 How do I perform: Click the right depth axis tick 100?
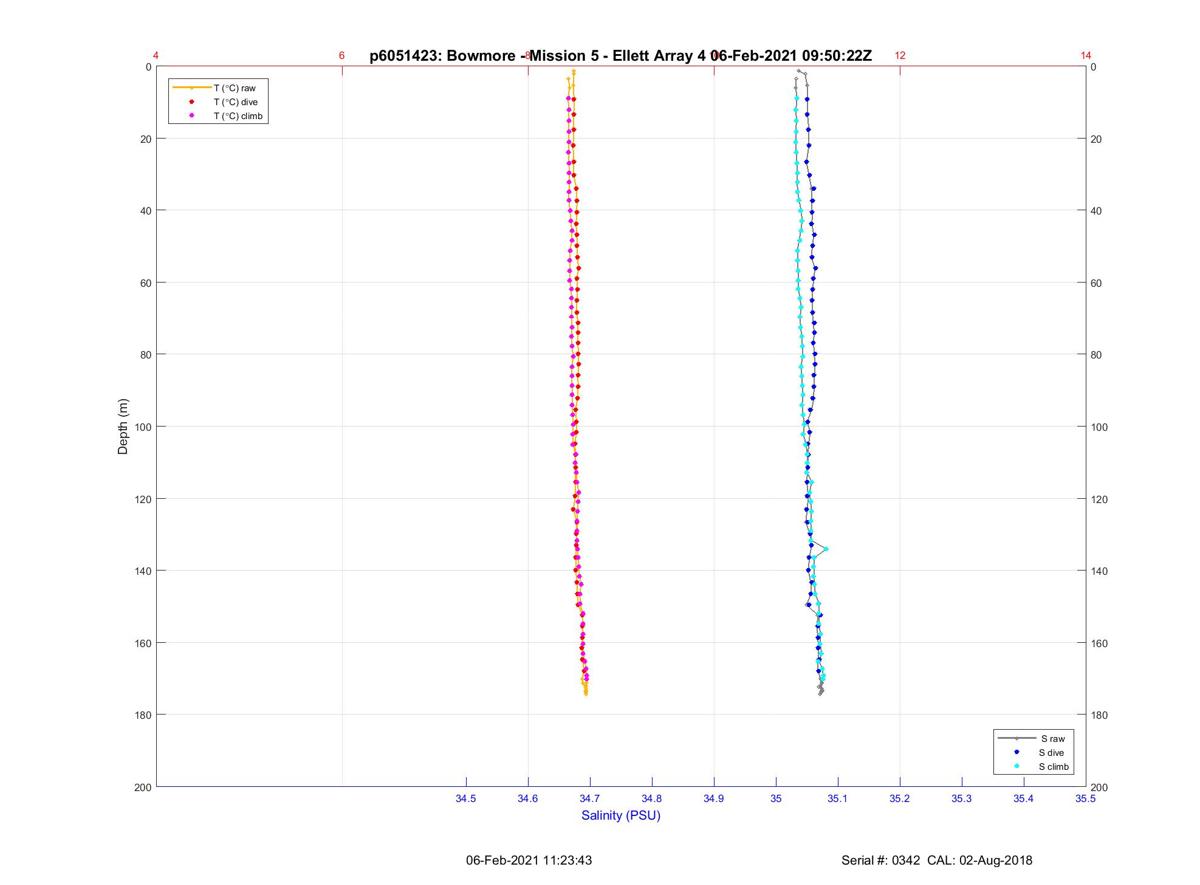(1101, 427)
